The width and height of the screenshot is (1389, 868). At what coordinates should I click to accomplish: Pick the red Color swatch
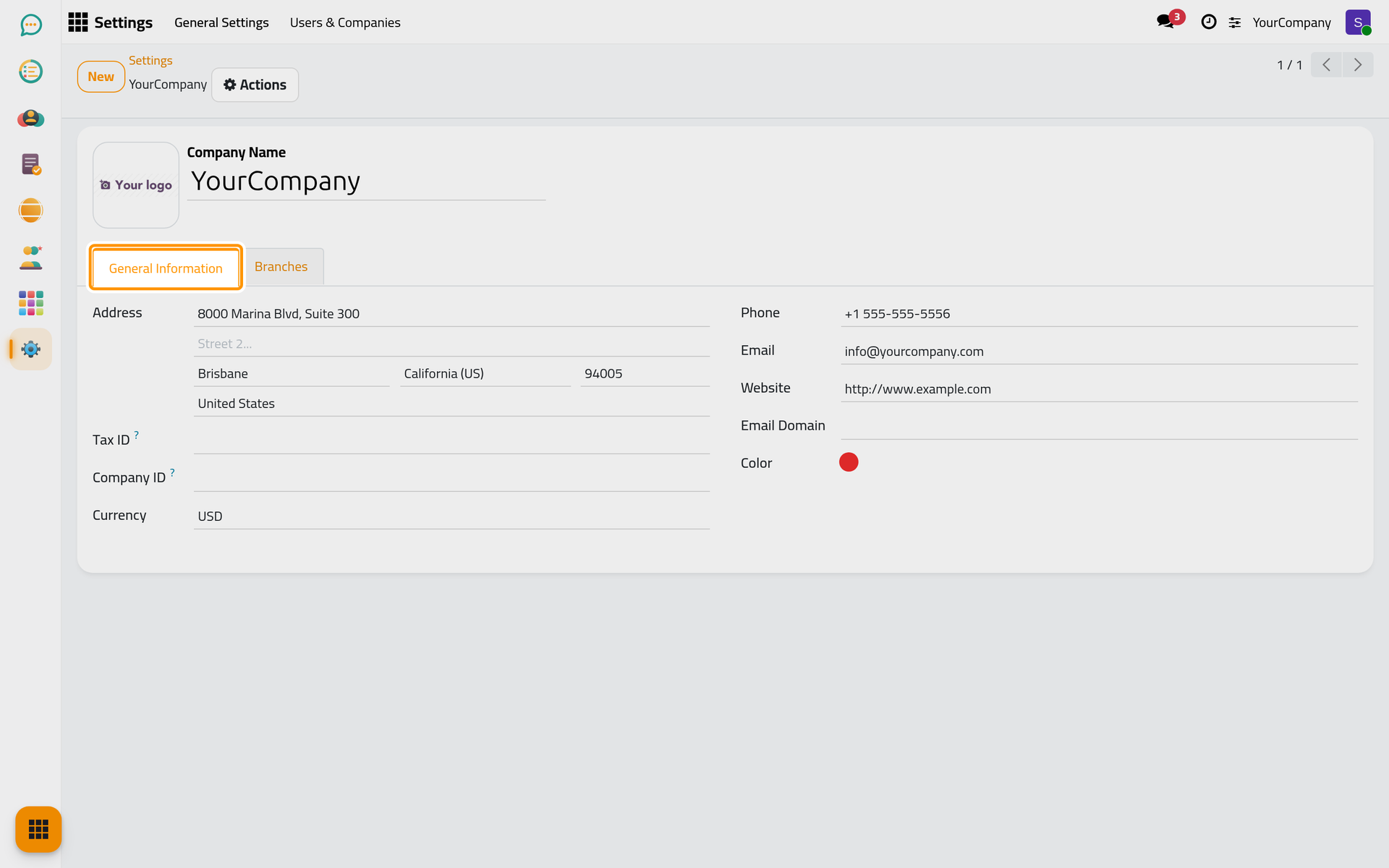[x=849, y=462]
